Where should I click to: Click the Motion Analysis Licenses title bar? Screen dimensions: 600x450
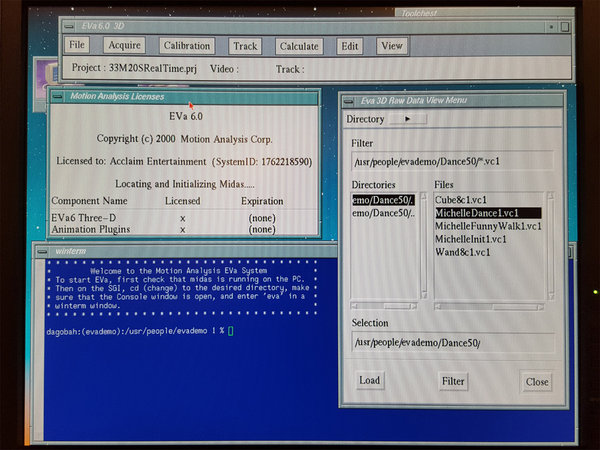pos(191,97)
